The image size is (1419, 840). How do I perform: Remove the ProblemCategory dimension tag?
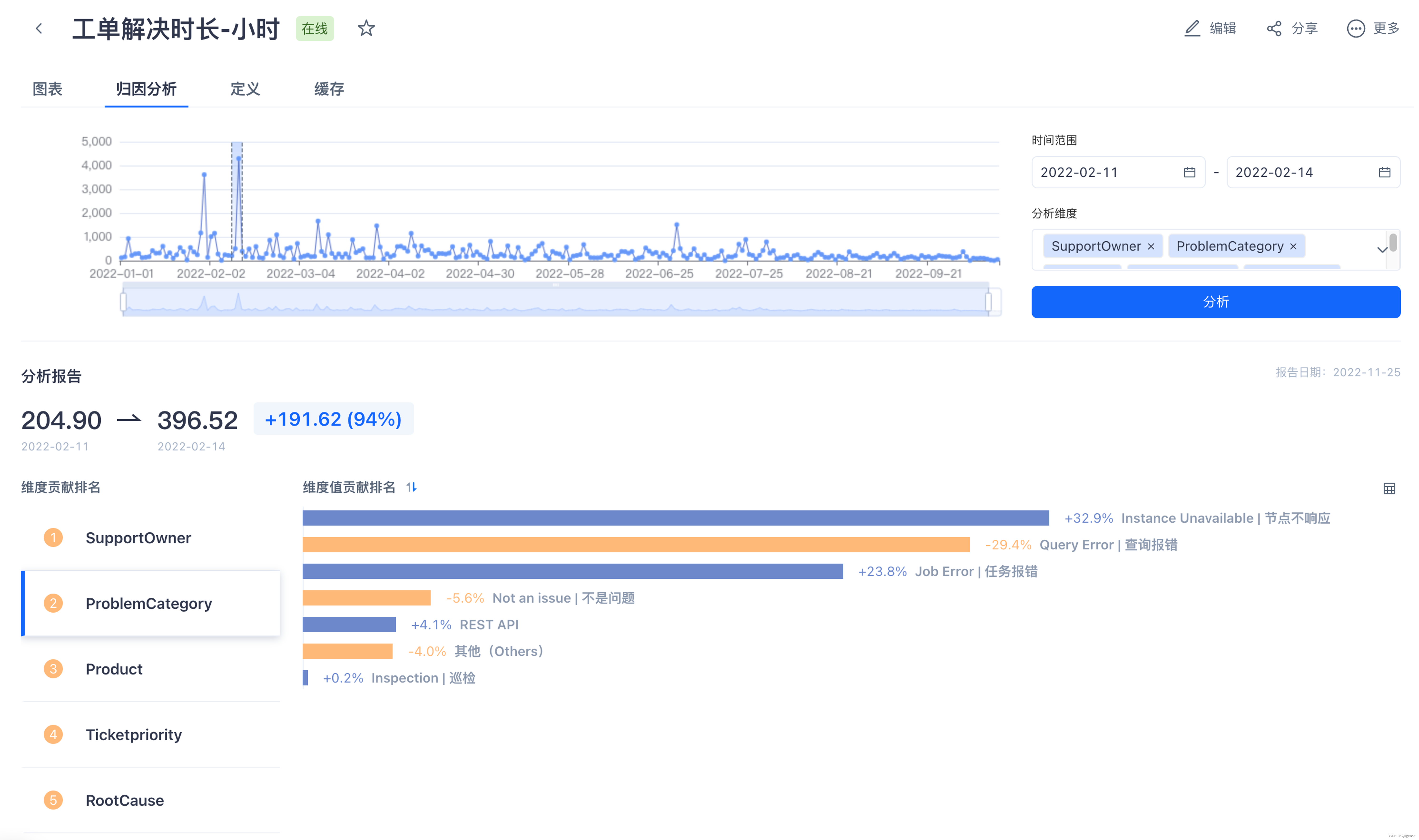1293,246
